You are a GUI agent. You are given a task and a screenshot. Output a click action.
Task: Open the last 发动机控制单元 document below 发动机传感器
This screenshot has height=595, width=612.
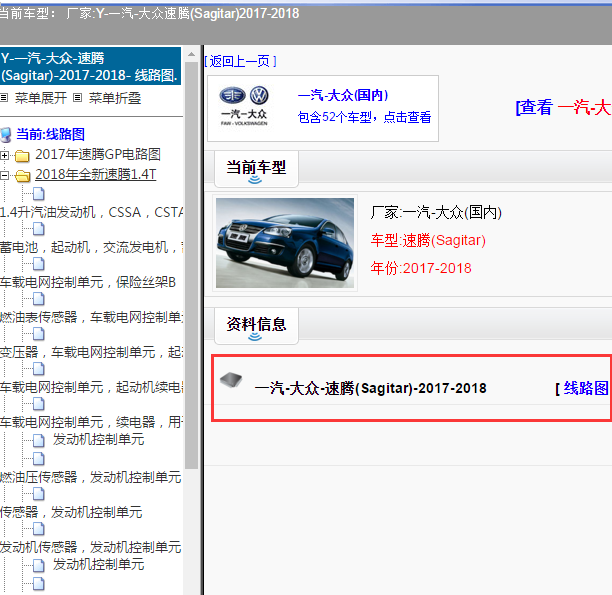click(99, 564)
